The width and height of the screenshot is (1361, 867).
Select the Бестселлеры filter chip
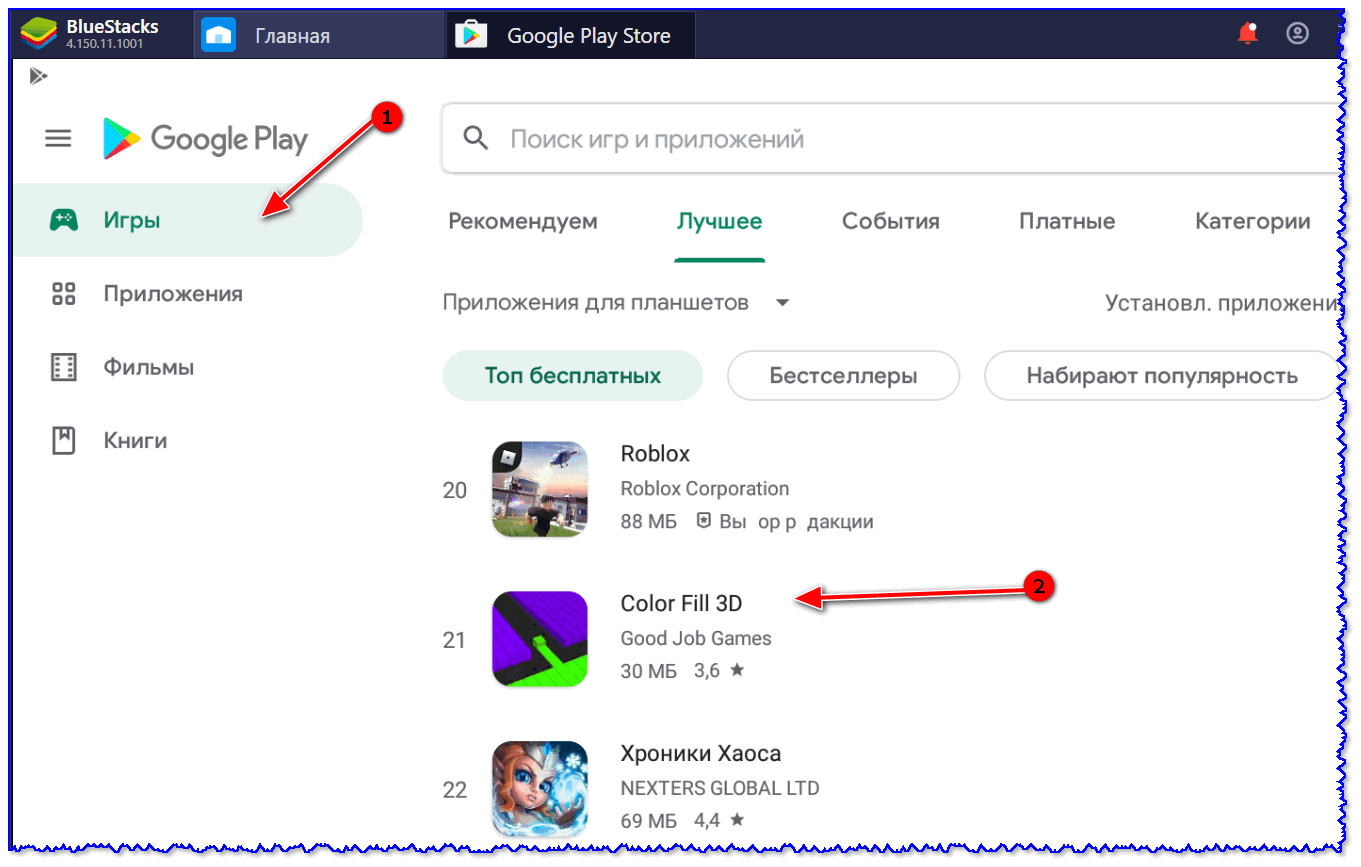(842, 376)
